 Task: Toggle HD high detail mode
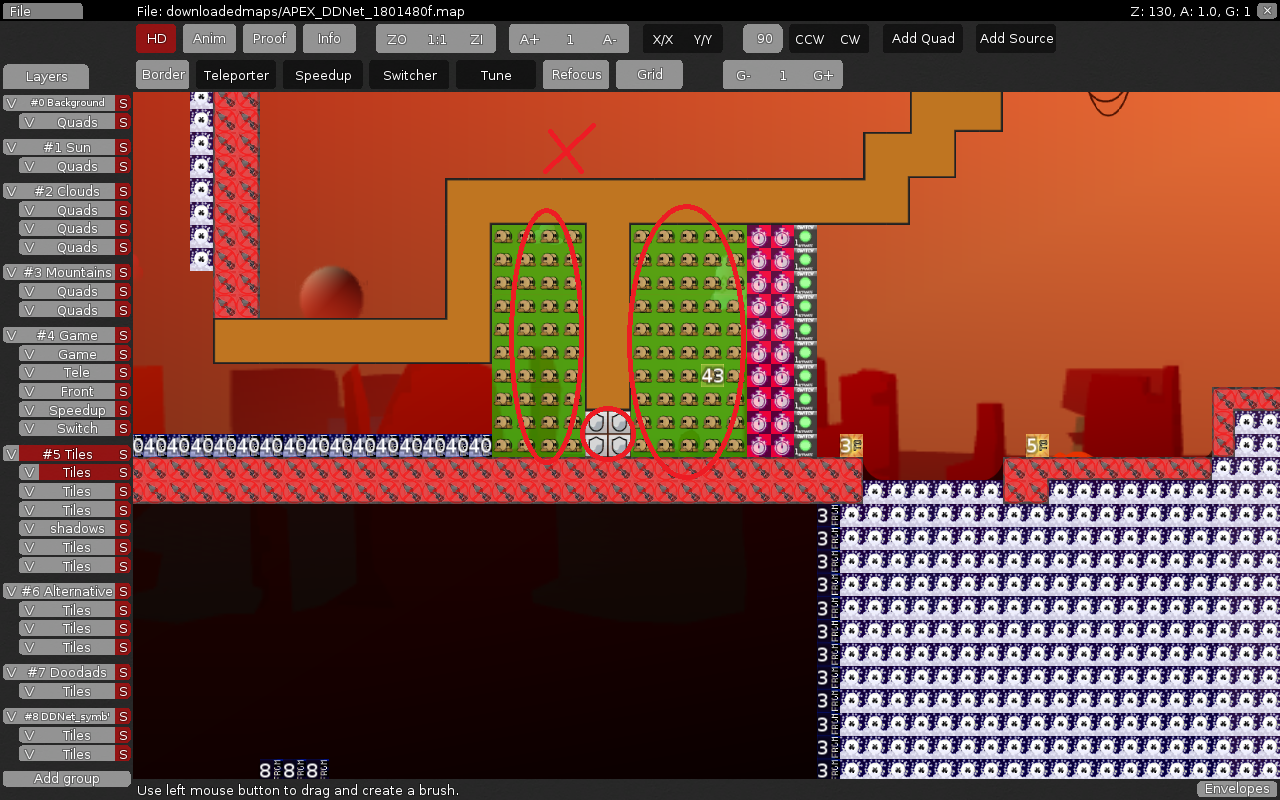156,39
